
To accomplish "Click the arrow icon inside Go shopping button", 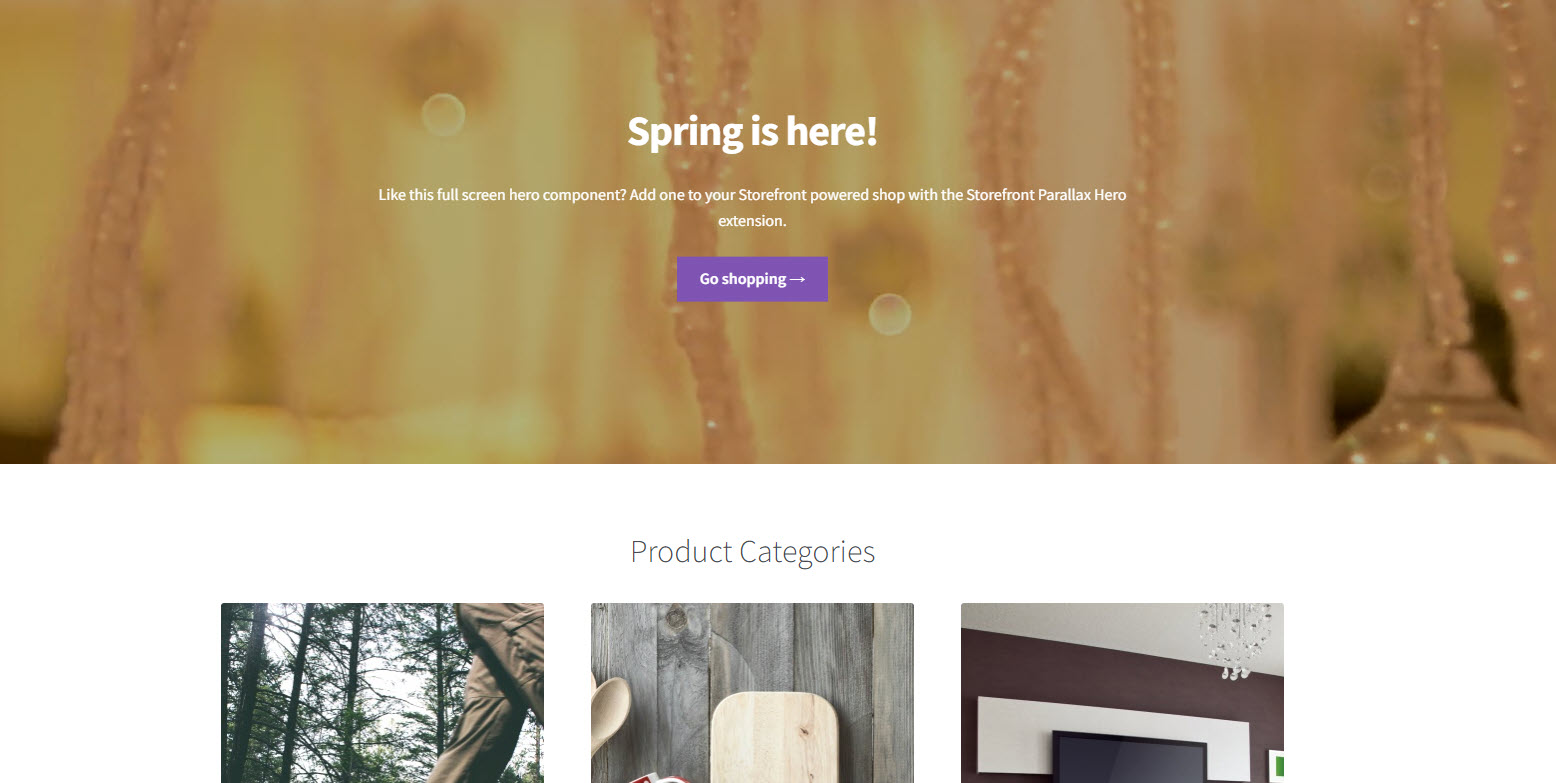I will click(x=797, y=280).
